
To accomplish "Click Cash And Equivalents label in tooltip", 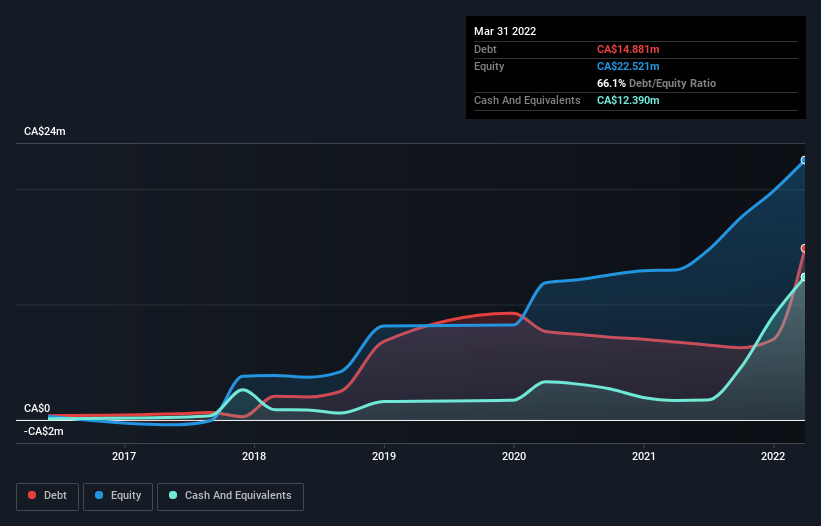I will (527, 100).
